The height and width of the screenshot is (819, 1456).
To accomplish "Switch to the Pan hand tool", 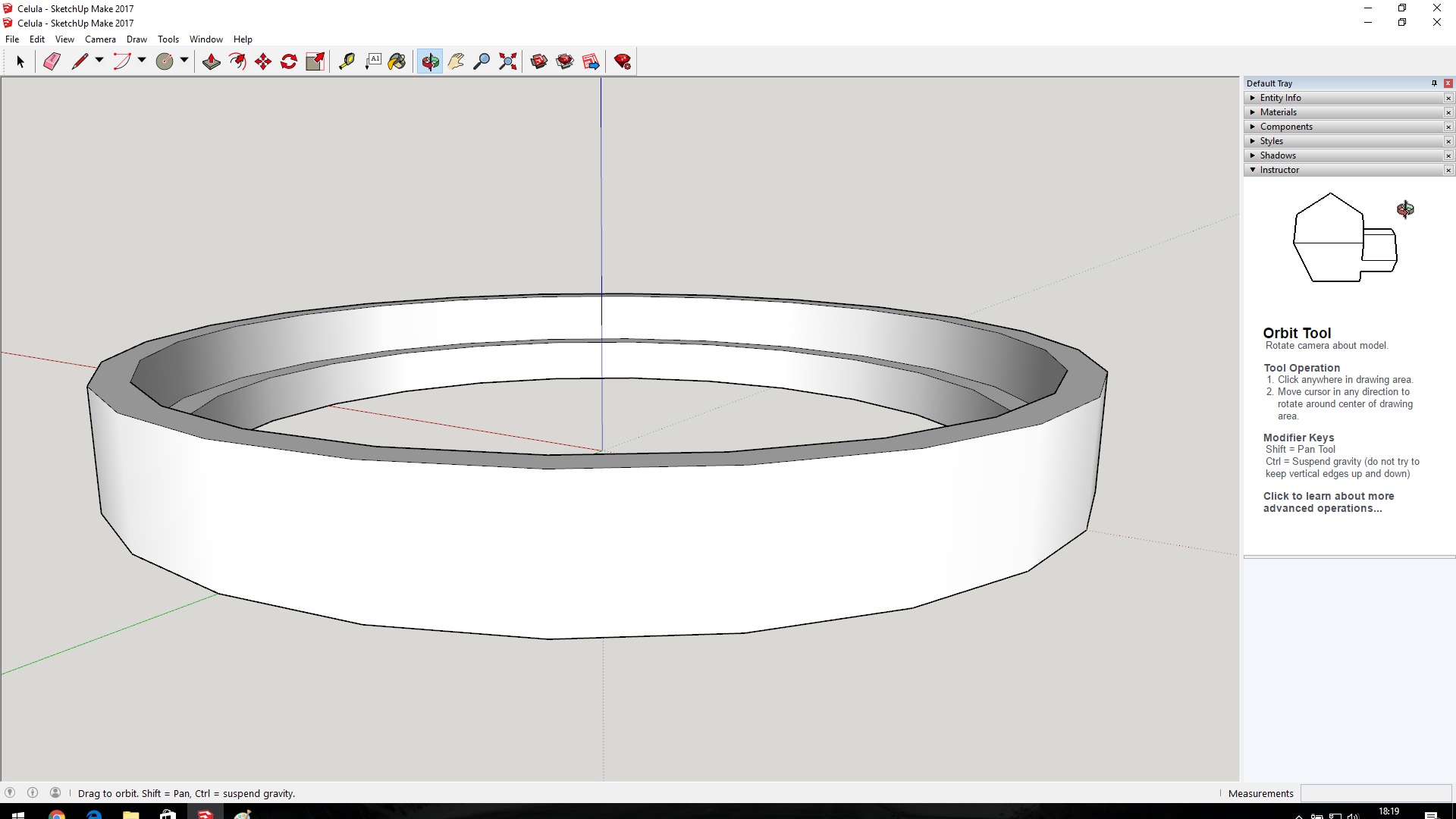I will [x=456, y=61].
